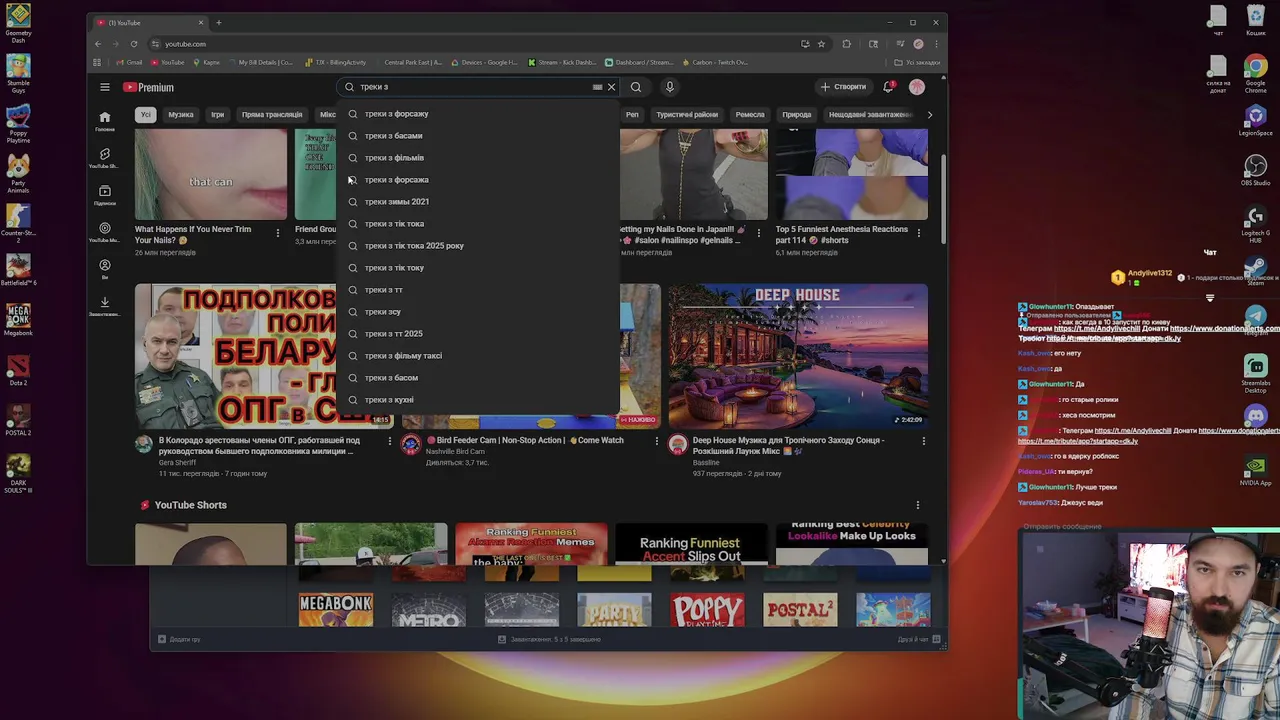The height and width of the screenshot is (720, 1280).
Task: Click the magnifier search button
Action: pos(636,87)
